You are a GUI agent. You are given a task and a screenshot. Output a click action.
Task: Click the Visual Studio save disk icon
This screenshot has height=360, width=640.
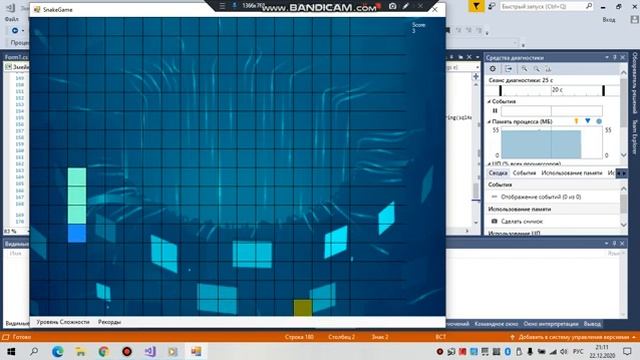[634, 19]
